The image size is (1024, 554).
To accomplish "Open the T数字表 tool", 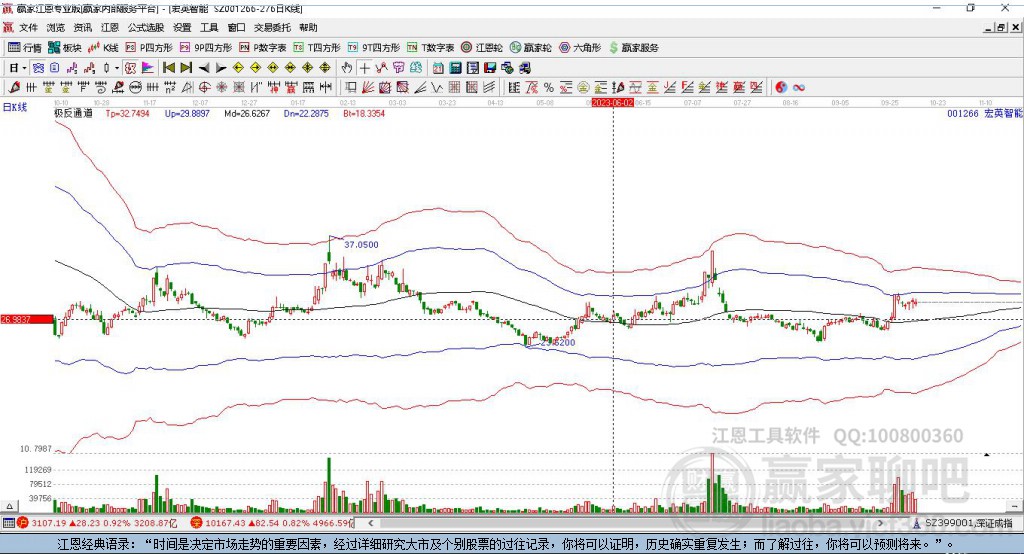I will coord(430,48).
